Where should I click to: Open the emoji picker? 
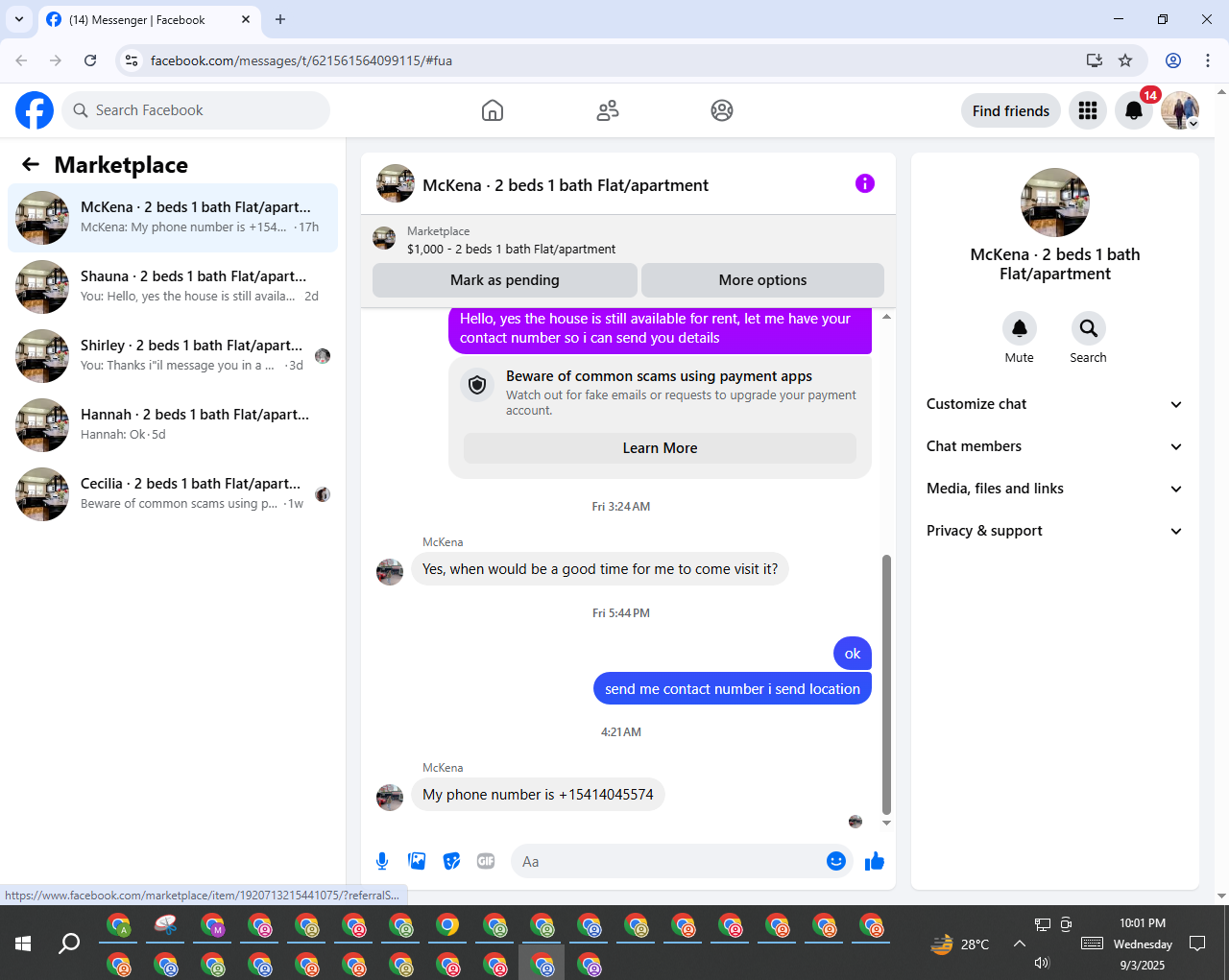pyautogui.click(x=836, y=861)
